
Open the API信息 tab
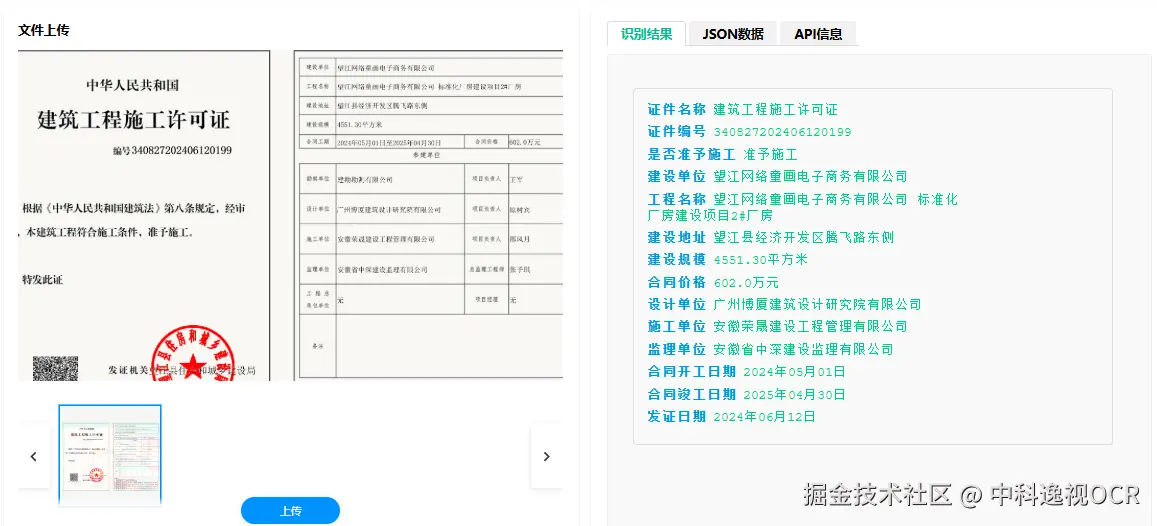click(818, 34)
